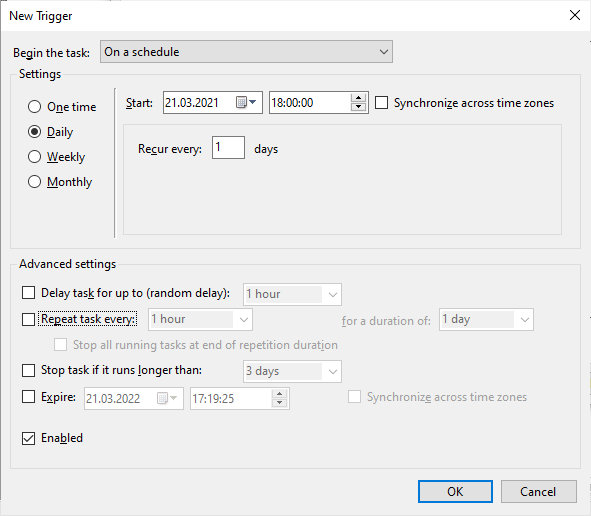The width and height of the screenshot is (591, 516).
Task: Tick Stop task if it runs longer than
Action: tap(29, 370)
